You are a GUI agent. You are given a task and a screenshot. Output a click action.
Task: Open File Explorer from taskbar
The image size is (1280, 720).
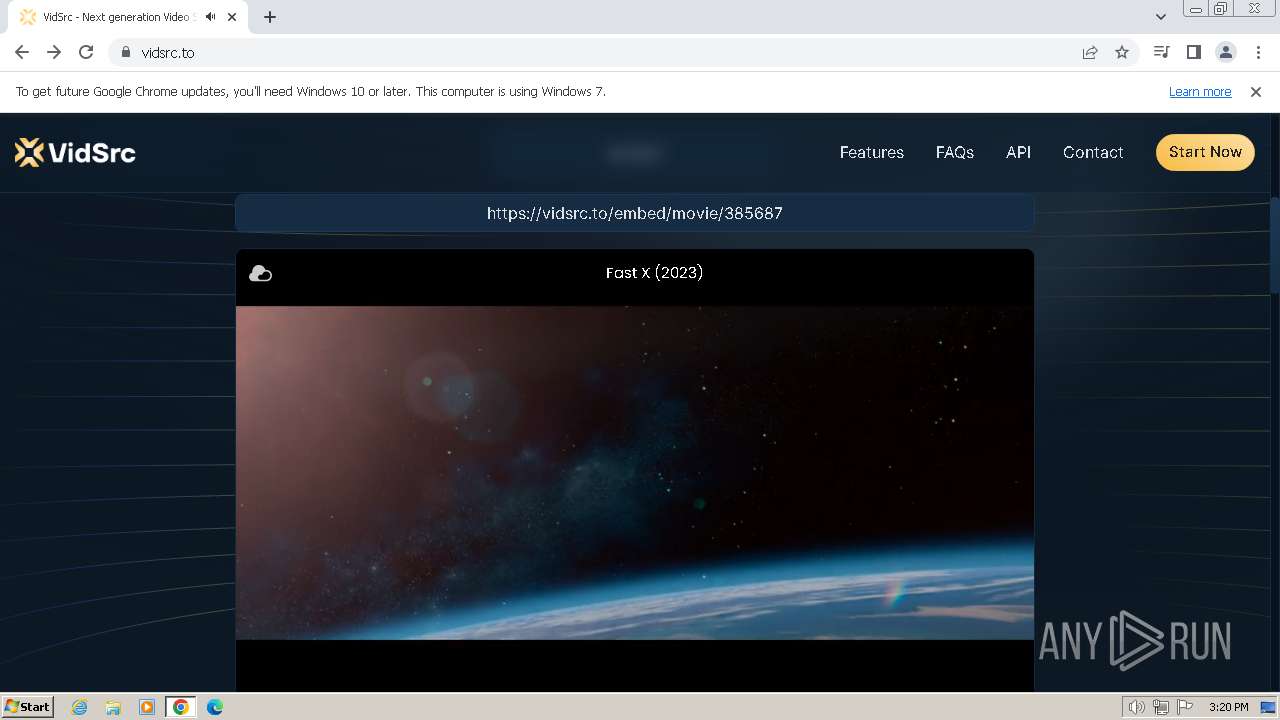[113, 707]
